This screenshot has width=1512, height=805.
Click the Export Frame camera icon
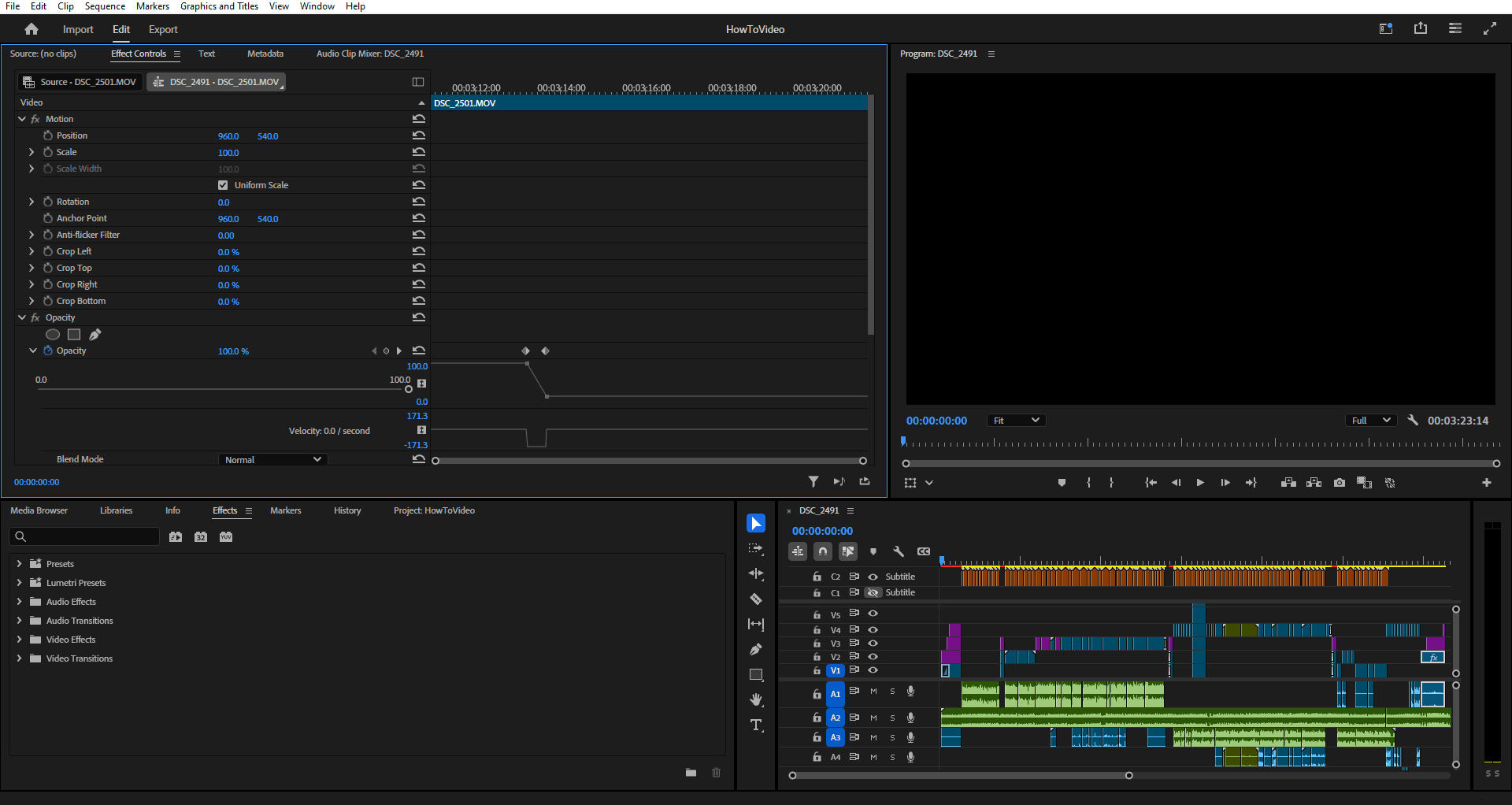pos(1340,483)
